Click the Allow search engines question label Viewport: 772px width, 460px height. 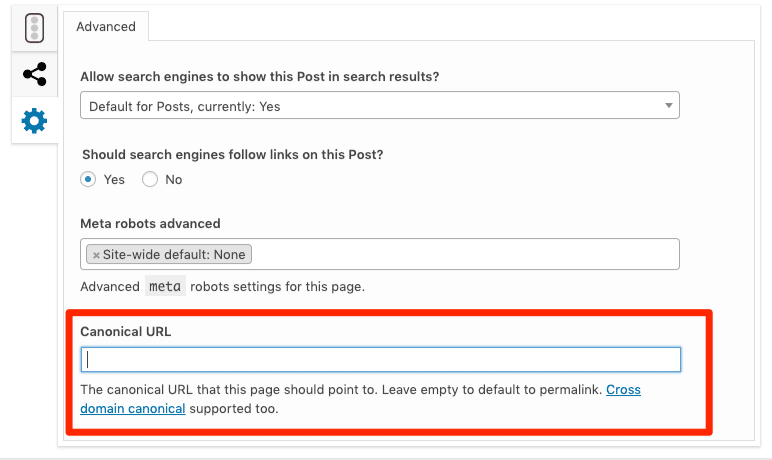click(x=260, y=76)
